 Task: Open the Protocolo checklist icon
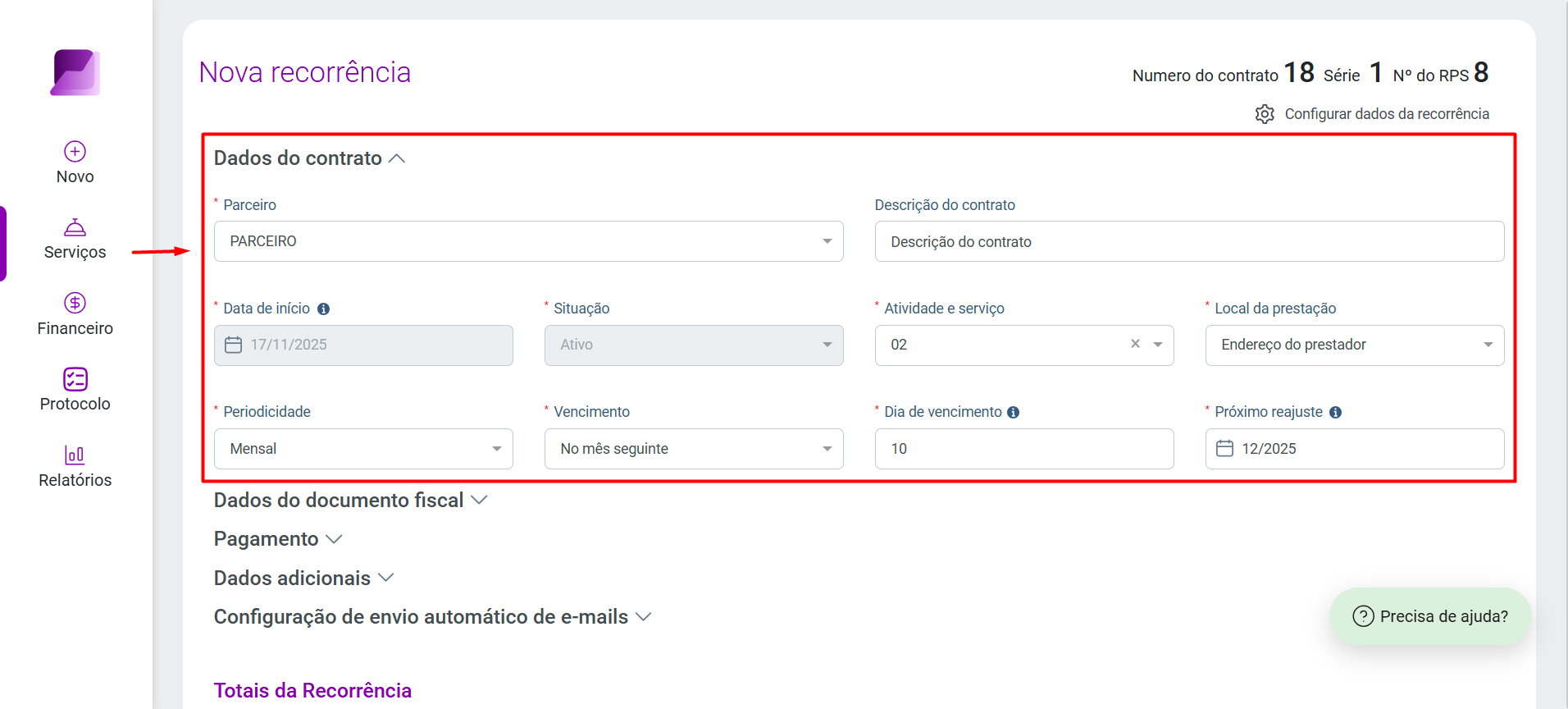[x=75, y=379]
